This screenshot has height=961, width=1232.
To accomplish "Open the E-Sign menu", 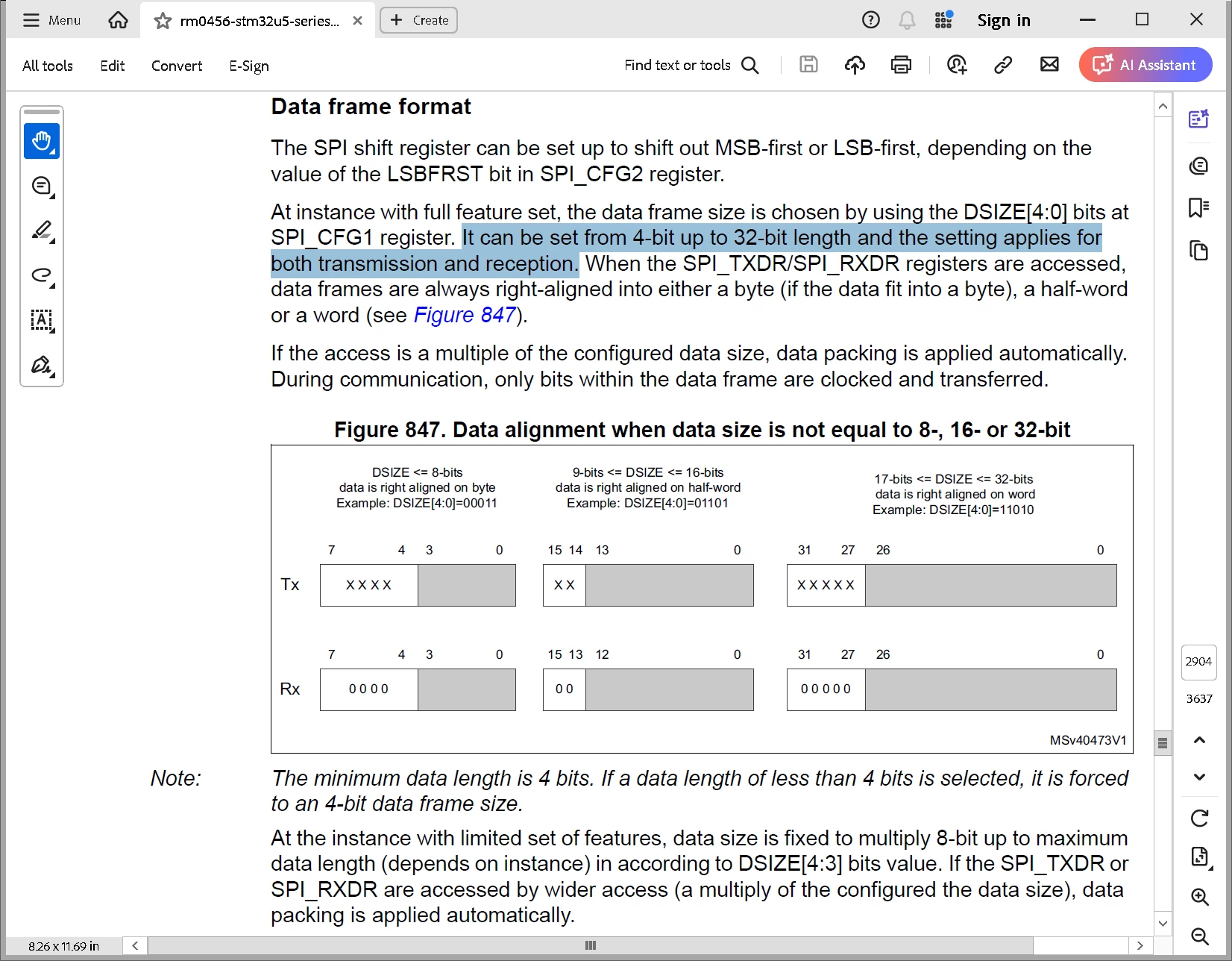I will tap(249, 66).
